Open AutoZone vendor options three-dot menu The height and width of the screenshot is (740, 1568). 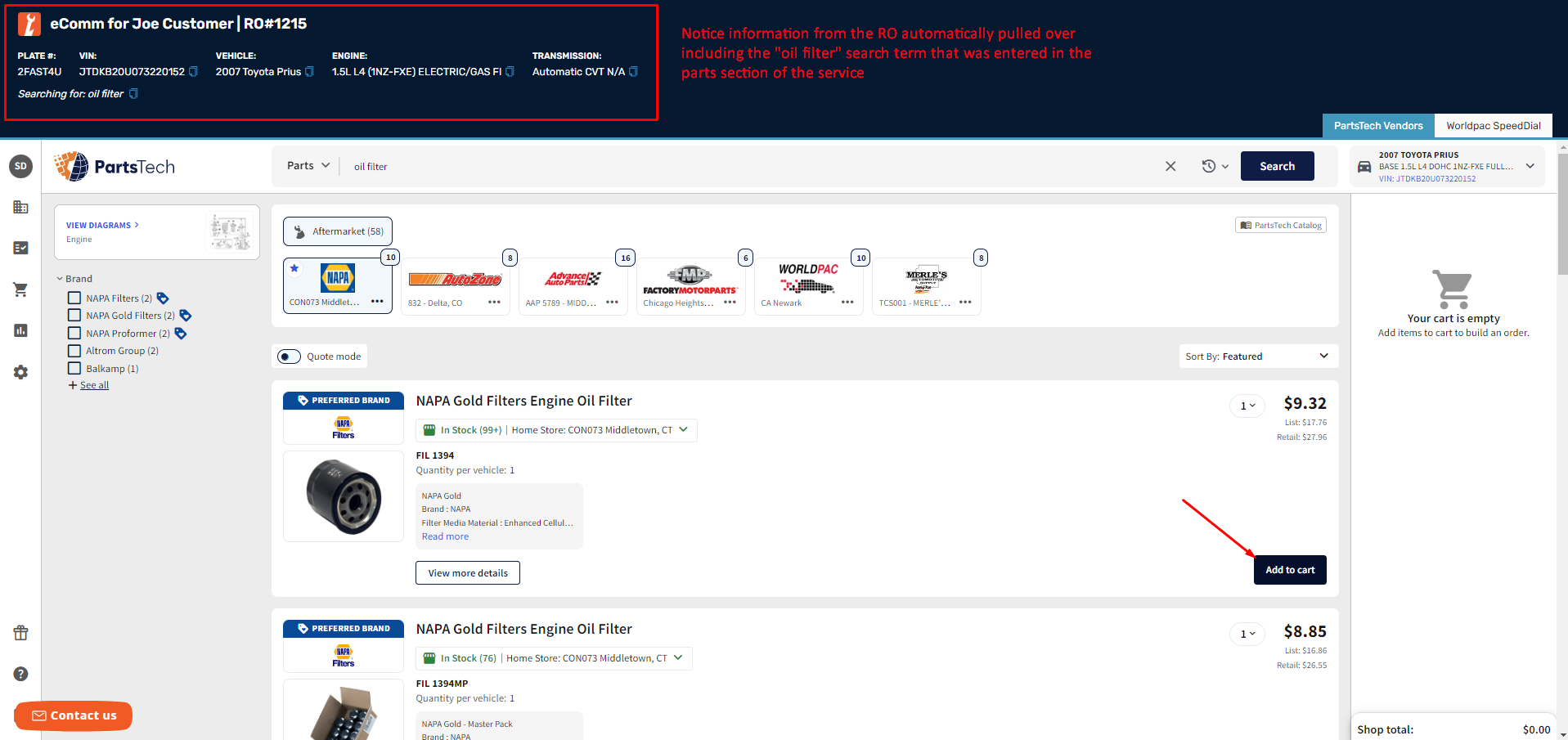pyautogui.click(x=494, y=302)
